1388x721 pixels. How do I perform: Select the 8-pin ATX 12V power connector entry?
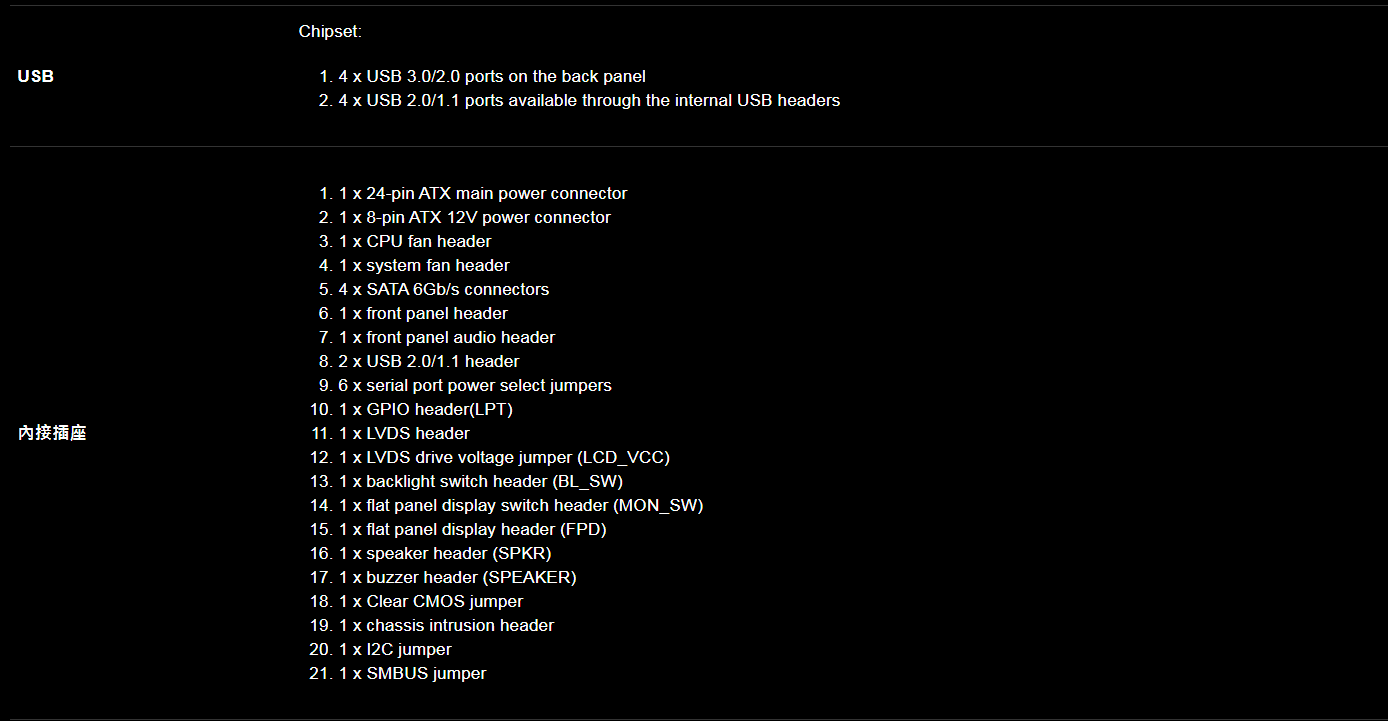pos(474,217)
